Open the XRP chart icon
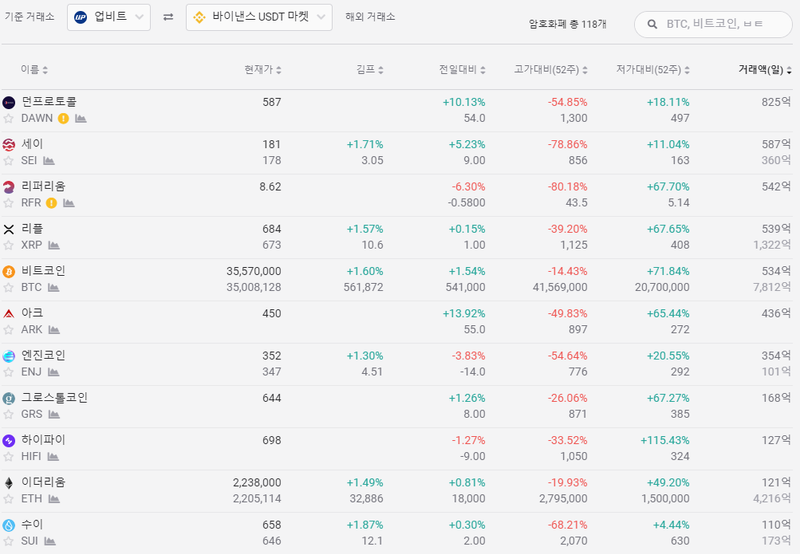Image resolution: width=800 pixels, height=554 pixels. pos(54,245)
